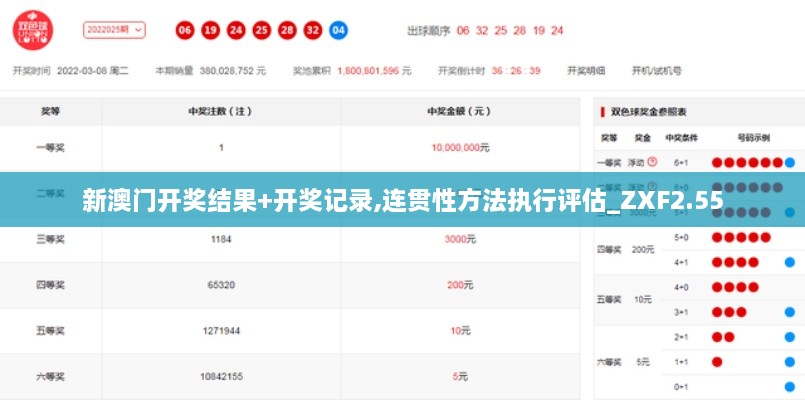
Task: Click the 3000元 amount in the results table
Action: [460, 239]
